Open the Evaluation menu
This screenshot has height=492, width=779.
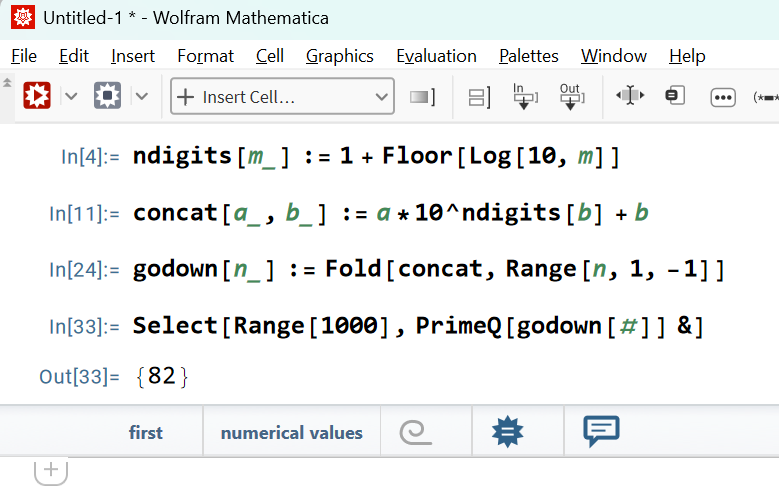pyautogui.click(x=436, y=56)
